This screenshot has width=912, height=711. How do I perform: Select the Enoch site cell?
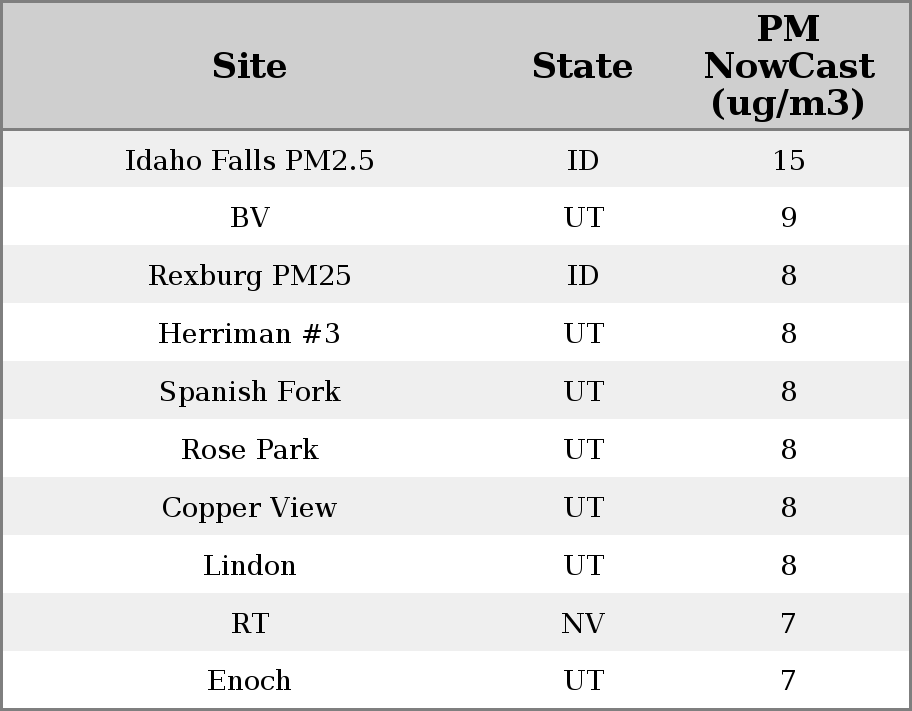point(249,681)
